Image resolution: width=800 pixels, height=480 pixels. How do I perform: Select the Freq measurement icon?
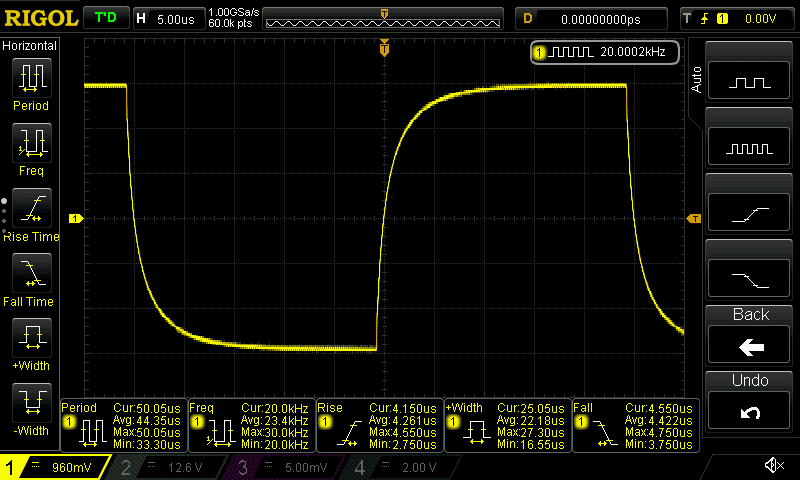click(32, 142)
